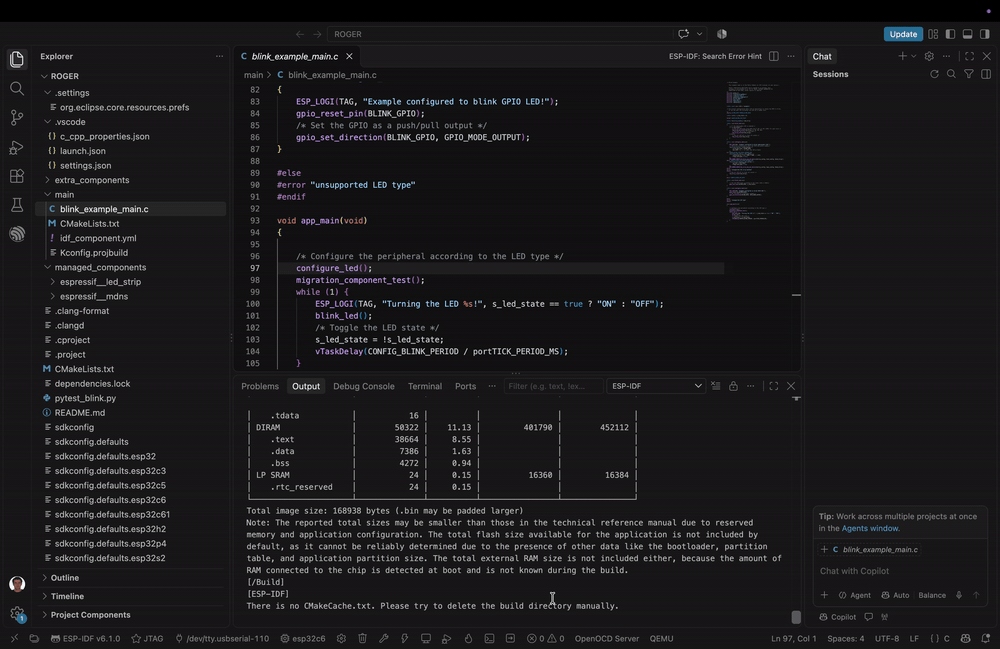The image size is (1000, 649).
Task: Toggle the bottom panel layout icon
Action: point(967,34)
